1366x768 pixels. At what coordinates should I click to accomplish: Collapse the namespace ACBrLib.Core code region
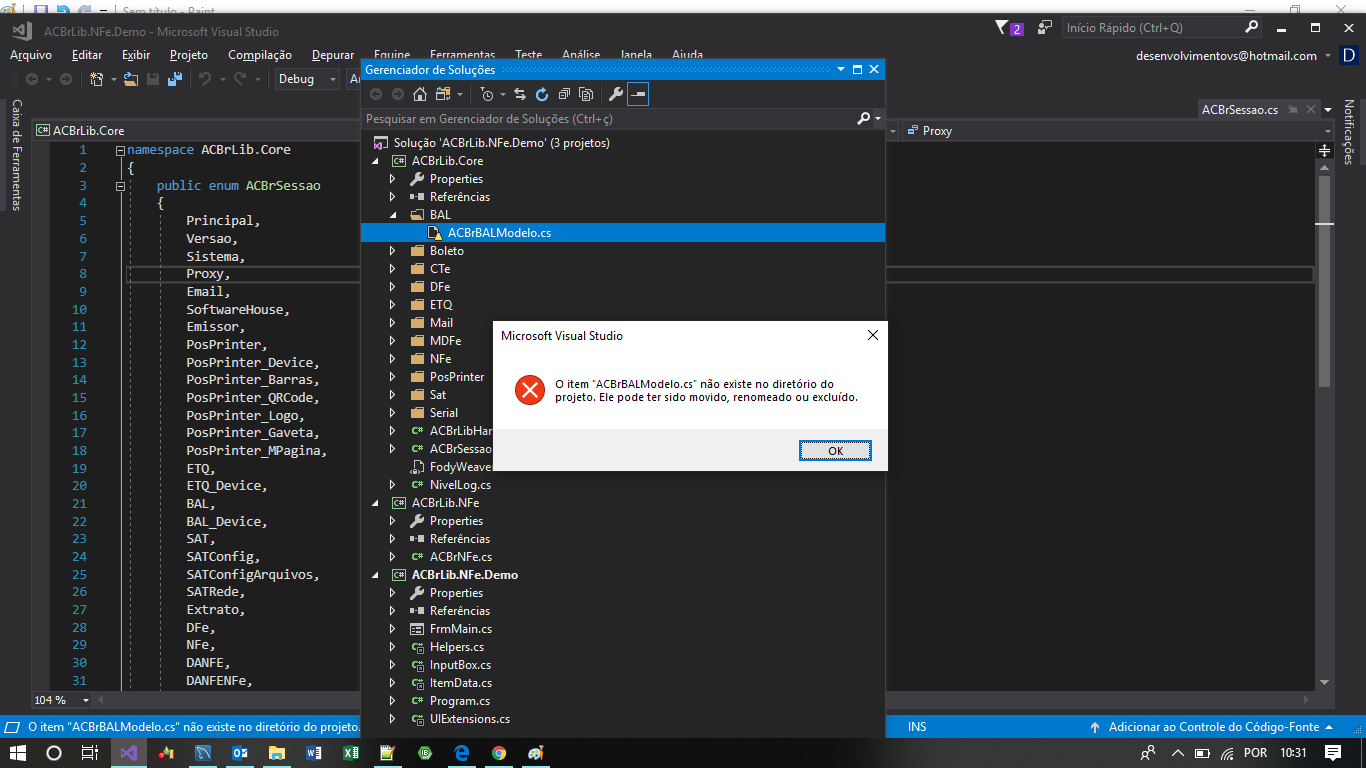pos(120,150)
